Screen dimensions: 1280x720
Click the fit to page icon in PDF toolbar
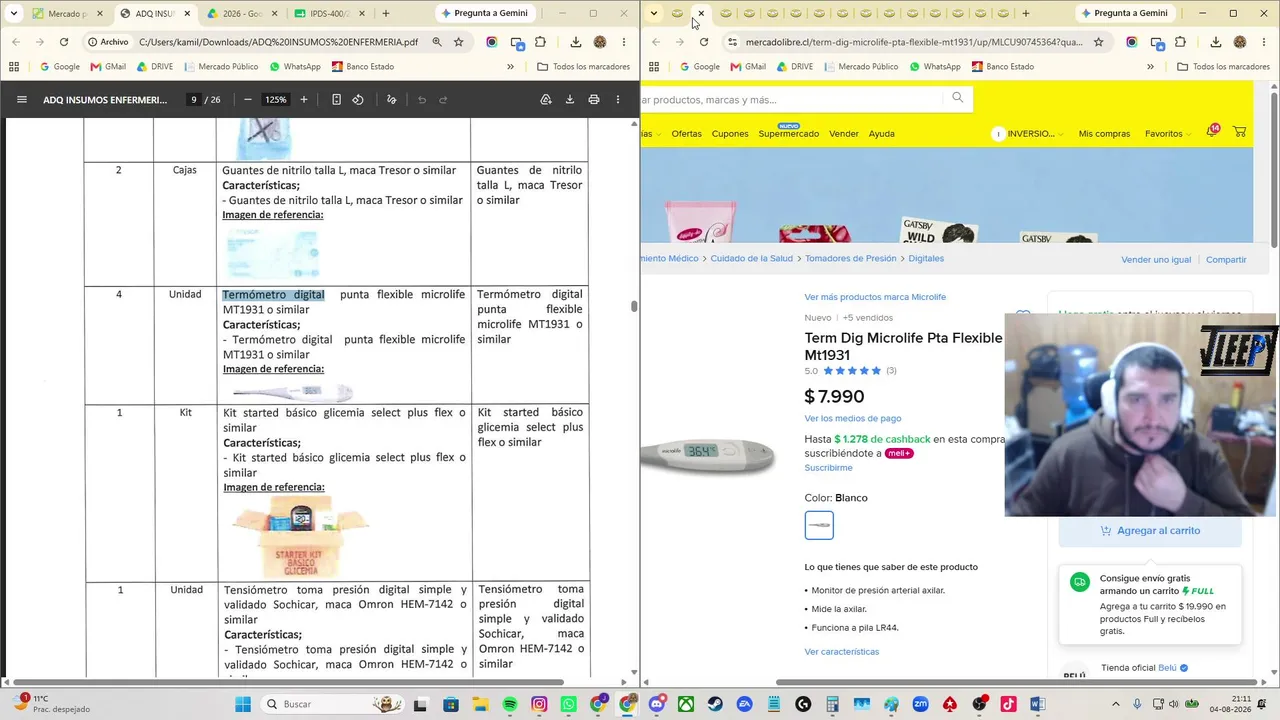[x=336, y=100]
